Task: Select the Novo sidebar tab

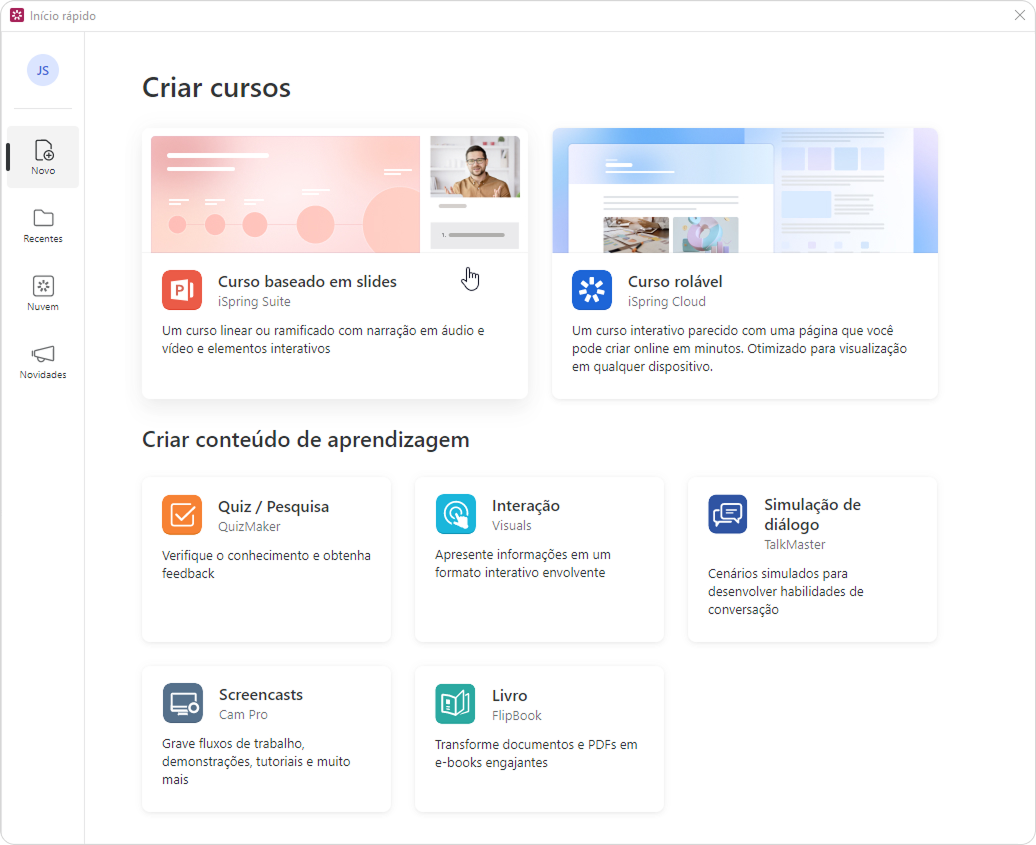Action: click(43, 157)
